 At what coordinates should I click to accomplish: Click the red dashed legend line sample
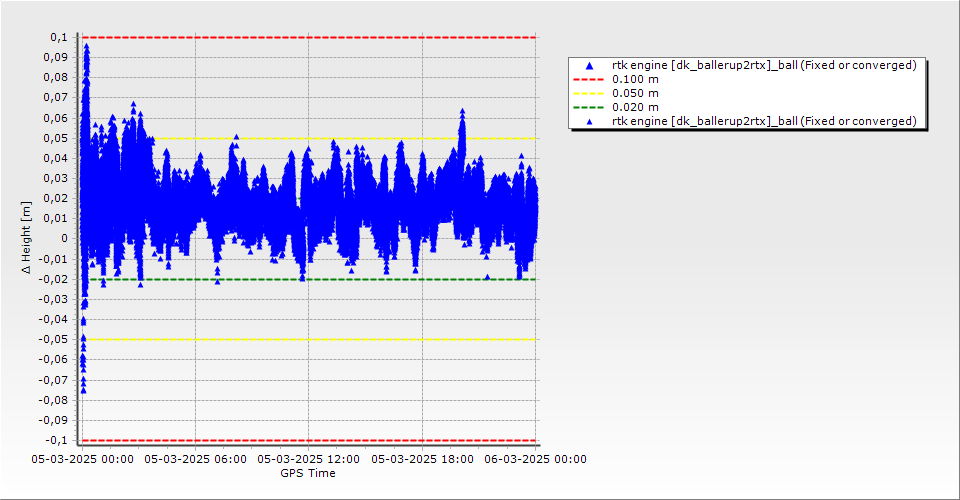tap(588, 80)
